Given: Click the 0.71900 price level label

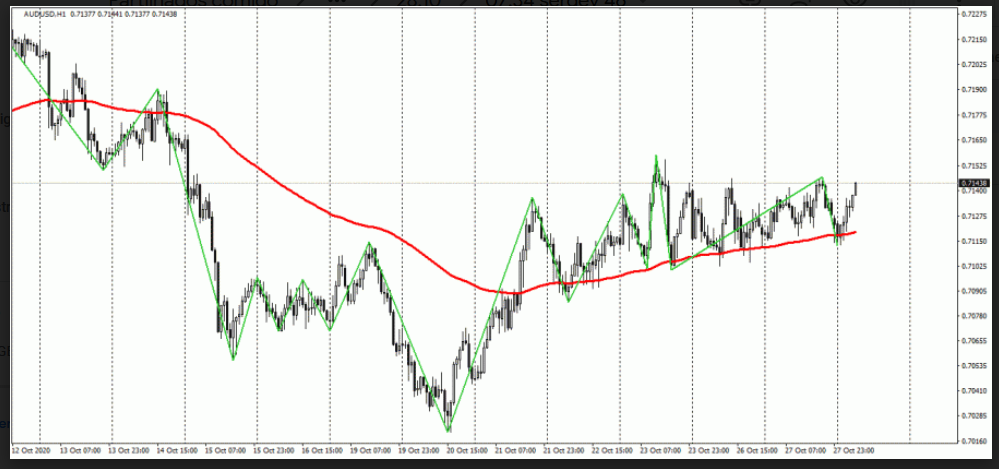Looking at the screenshot, I should (972, 90).
